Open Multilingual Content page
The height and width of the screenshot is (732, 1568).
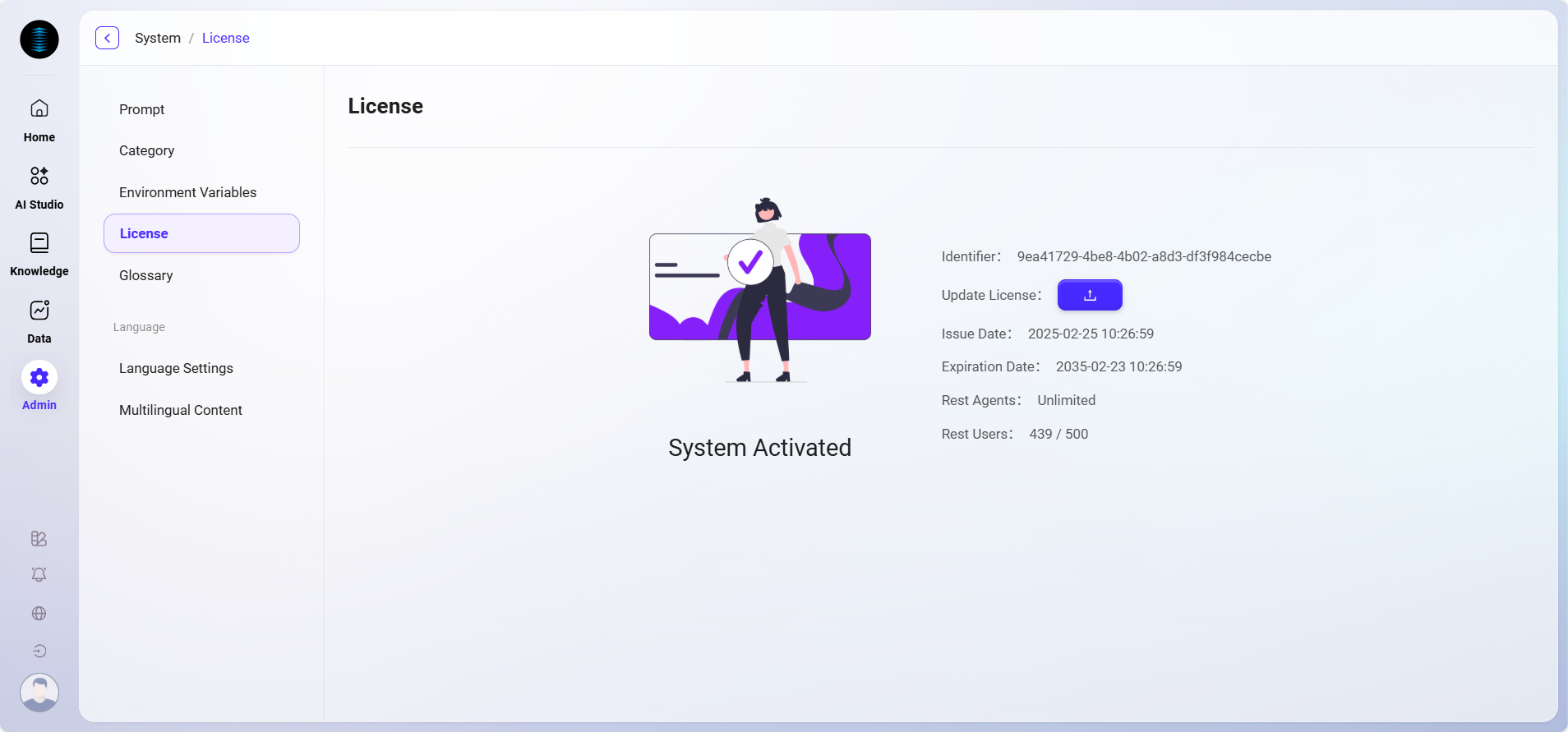181,410
